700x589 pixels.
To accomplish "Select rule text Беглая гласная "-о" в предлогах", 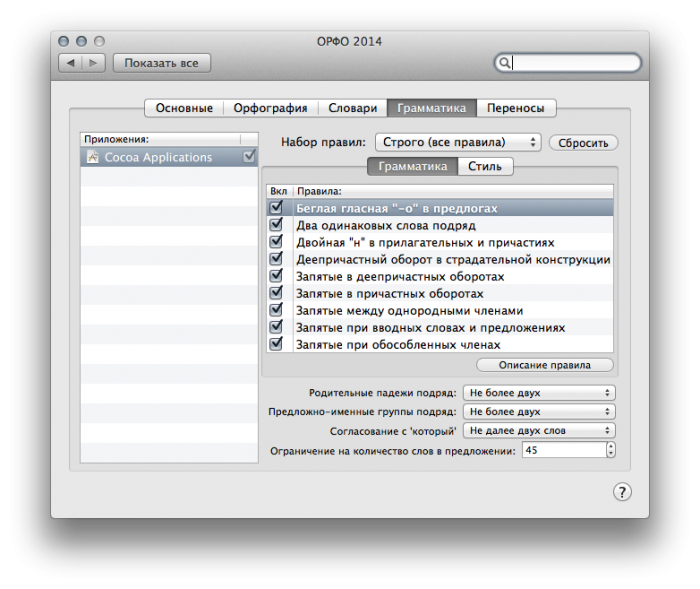I will (397, 209).
